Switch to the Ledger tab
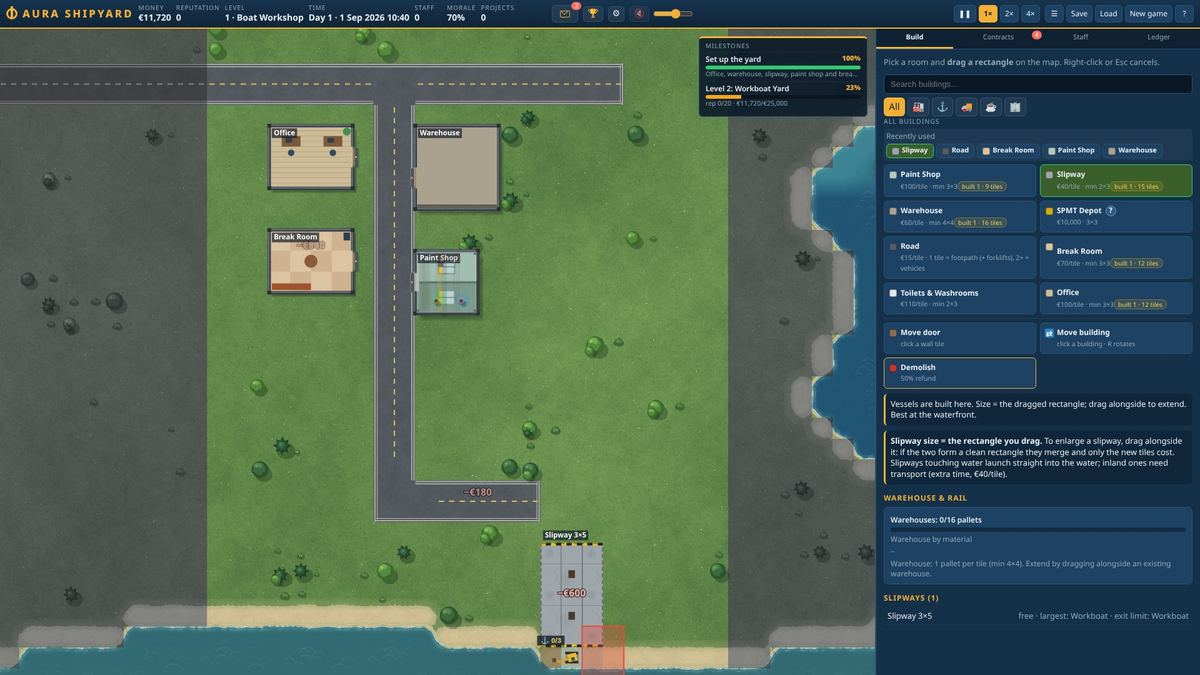 [x=1158, y=37]
